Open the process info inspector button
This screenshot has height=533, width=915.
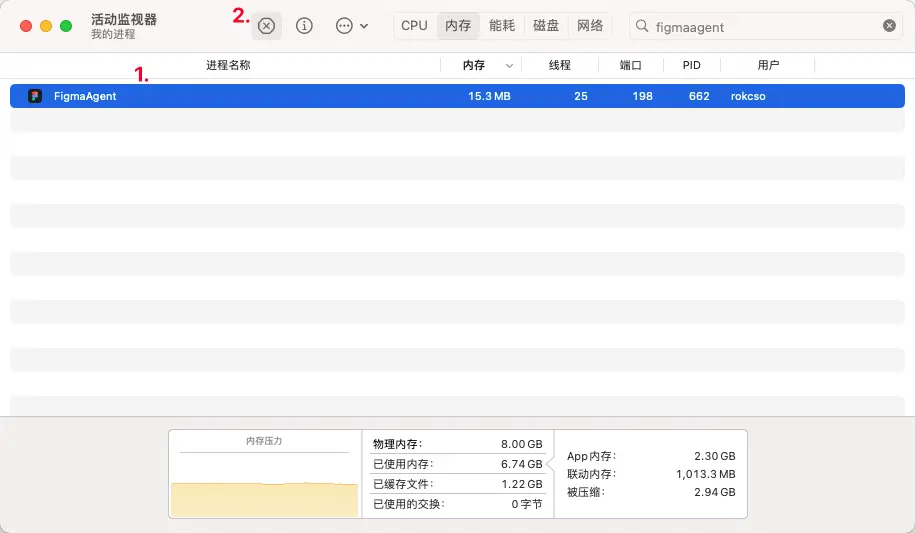304,26
